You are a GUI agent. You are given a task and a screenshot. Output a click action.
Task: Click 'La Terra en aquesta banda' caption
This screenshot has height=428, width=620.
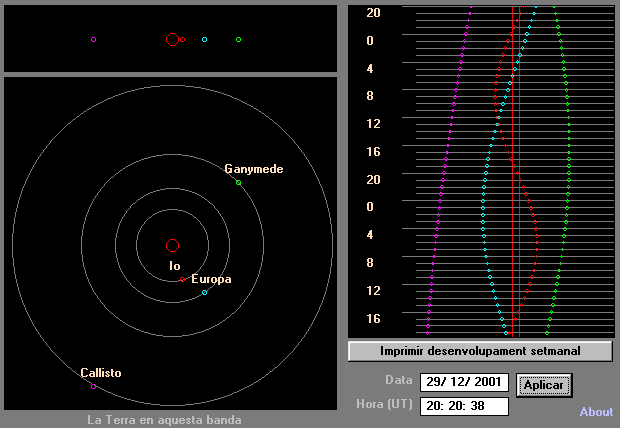tap(164, 420)
